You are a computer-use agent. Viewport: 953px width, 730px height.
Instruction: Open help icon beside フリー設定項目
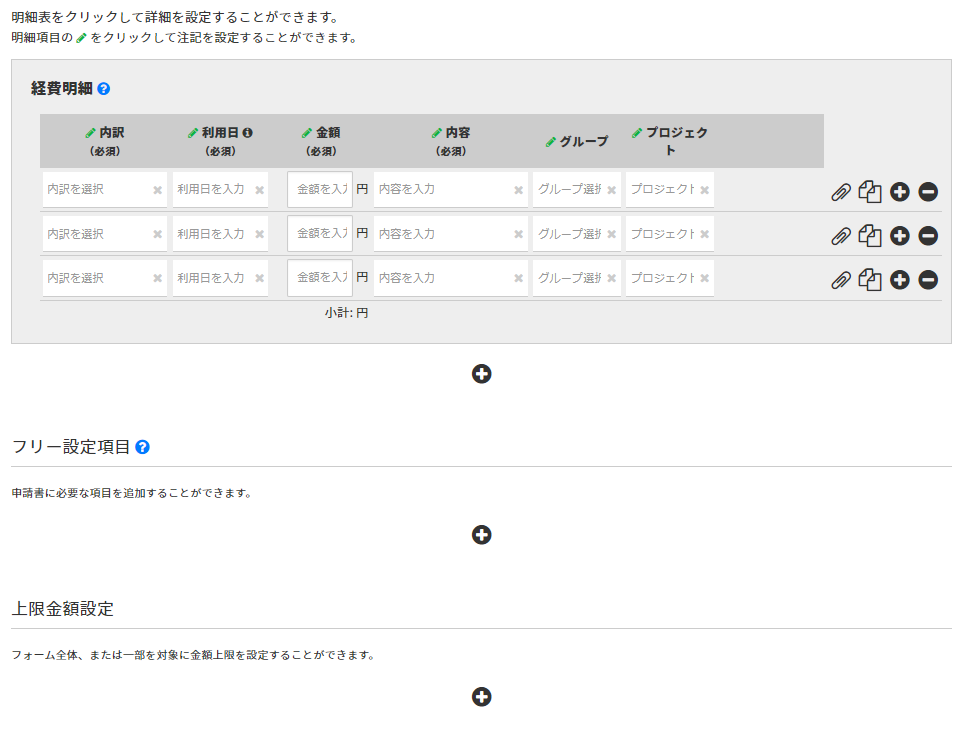coord(142,447)
